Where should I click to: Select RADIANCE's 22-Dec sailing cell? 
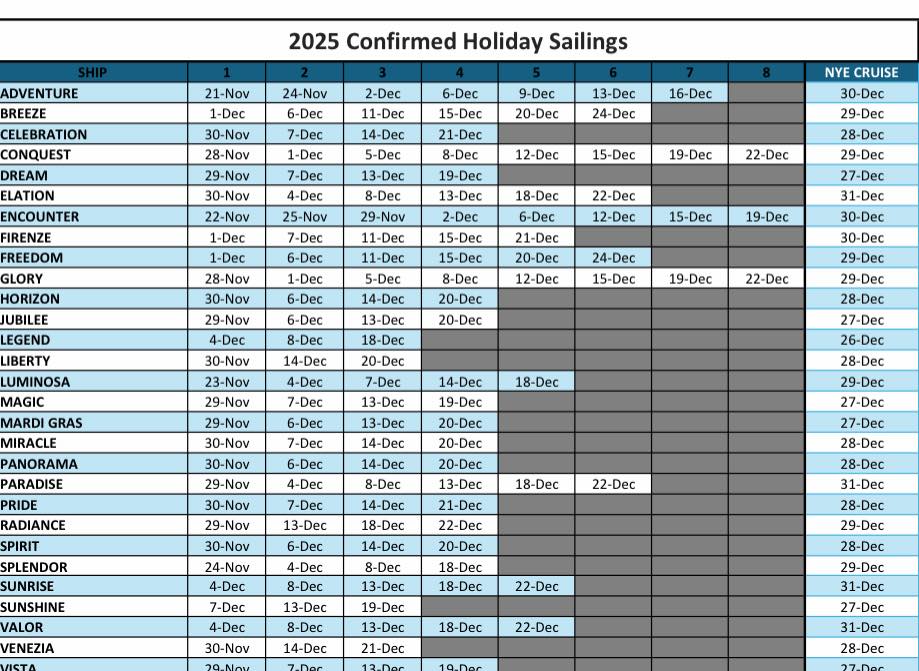pos(459,525)
